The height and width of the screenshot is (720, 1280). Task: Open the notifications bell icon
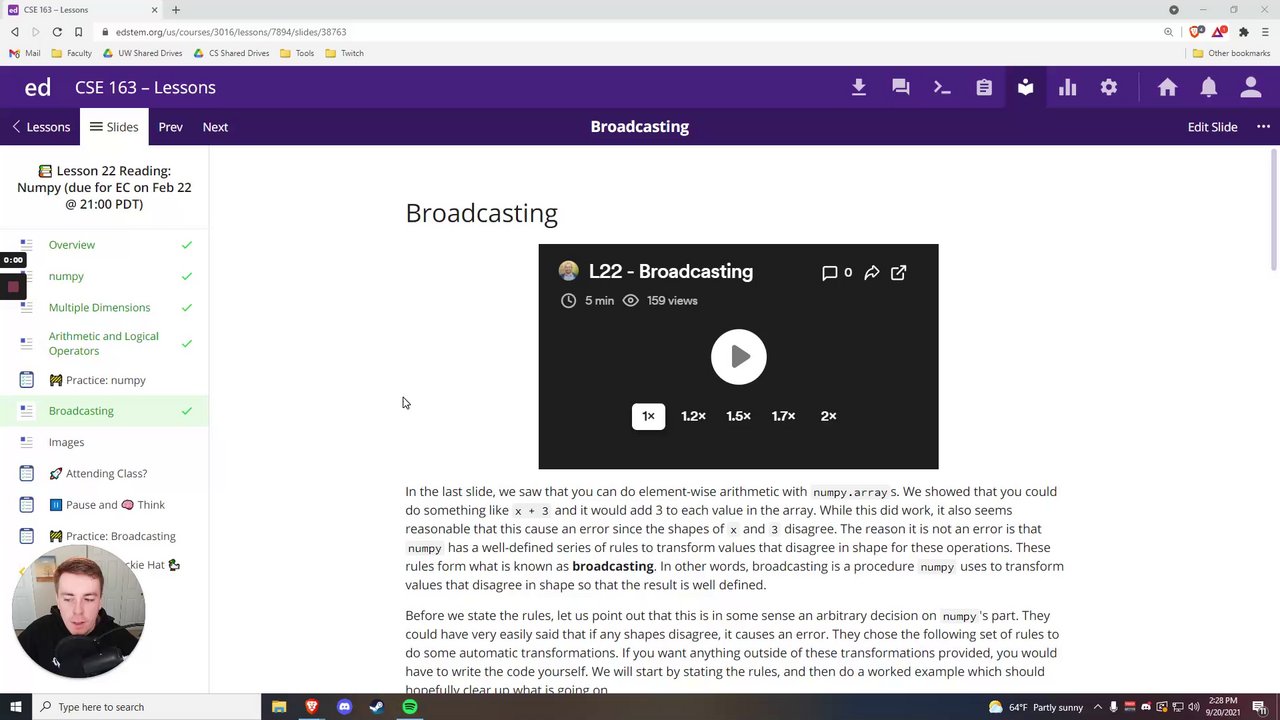[x=1209, y=87]
